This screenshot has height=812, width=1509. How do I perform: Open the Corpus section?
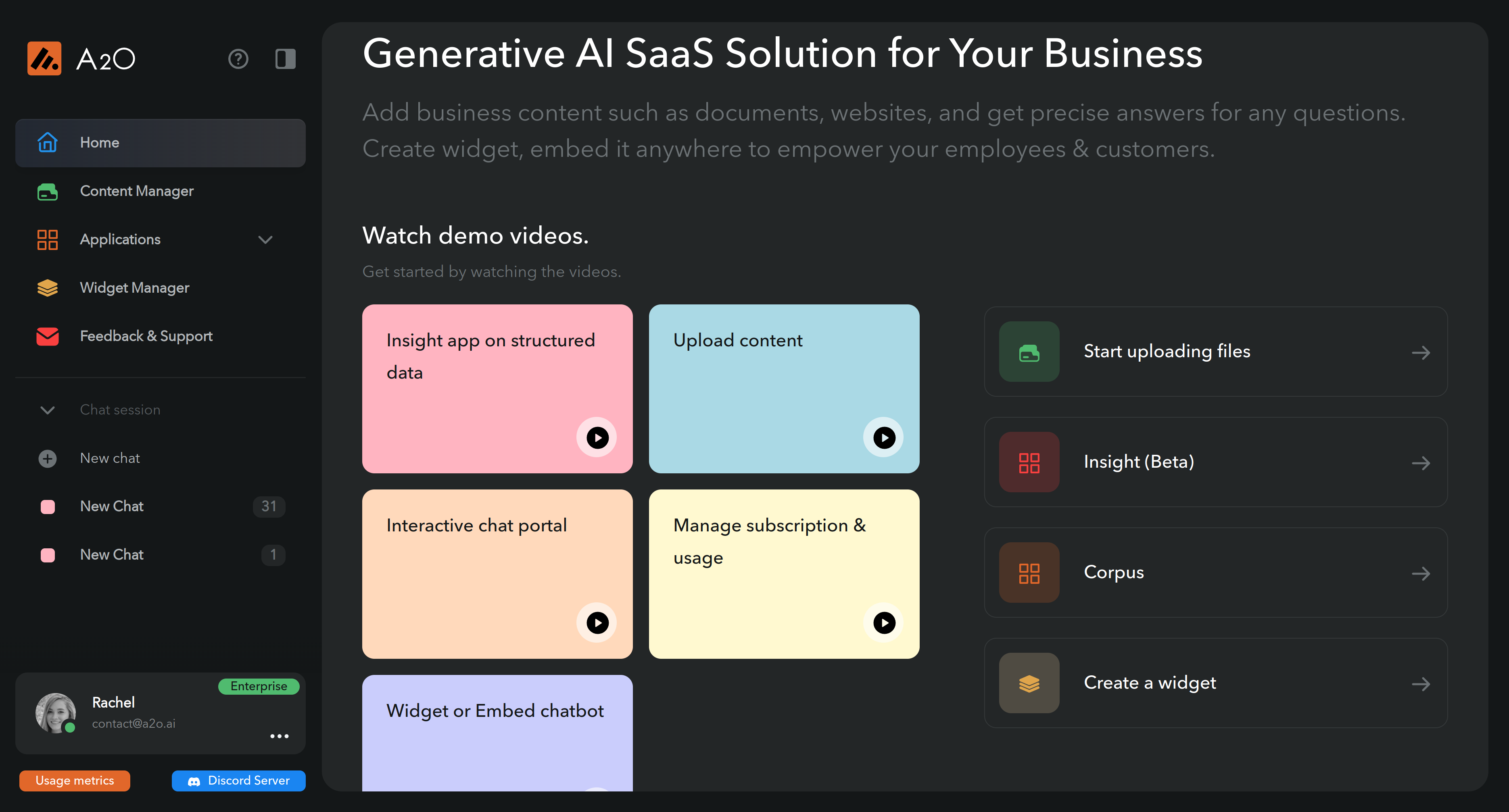coord(1113,573)
